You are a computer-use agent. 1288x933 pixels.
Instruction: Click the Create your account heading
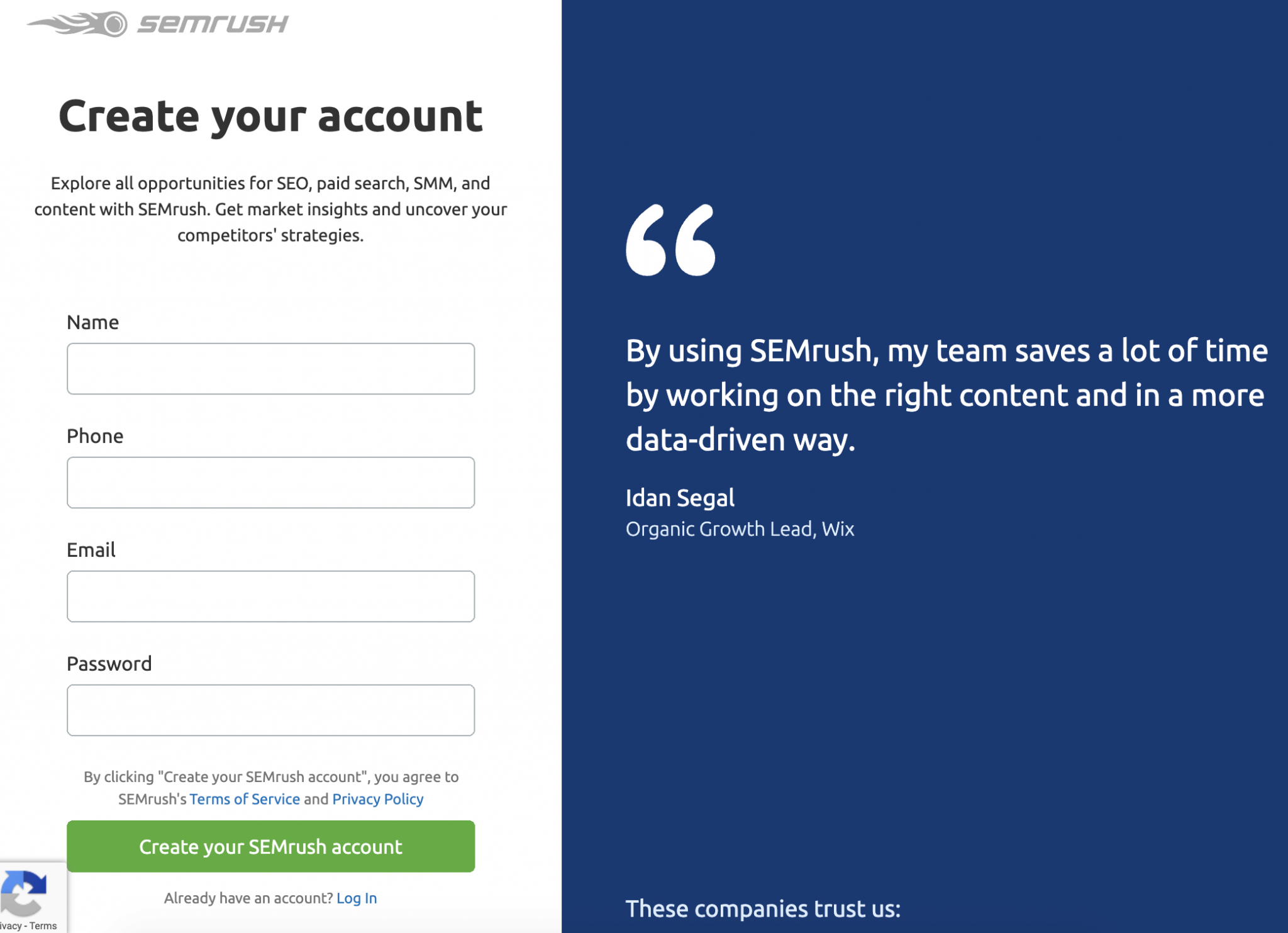point(270,117)
